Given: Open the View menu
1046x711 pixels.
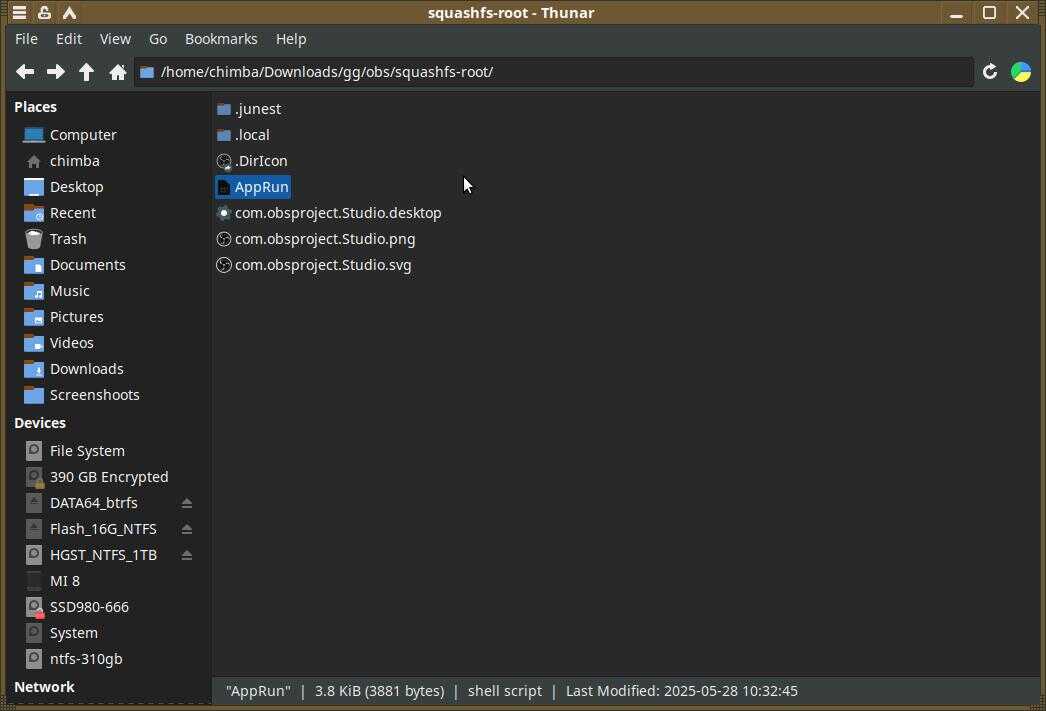Looking at the screenshot, I should coord(115,39).
